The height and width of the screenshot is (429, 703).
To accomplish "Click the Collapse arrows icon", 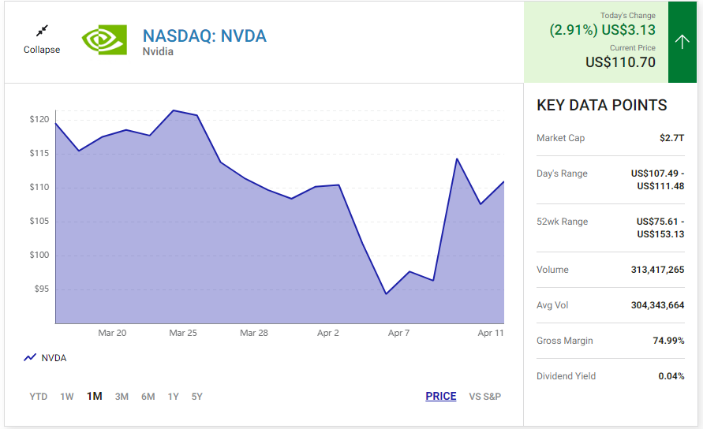I will (x=42, y=31).
